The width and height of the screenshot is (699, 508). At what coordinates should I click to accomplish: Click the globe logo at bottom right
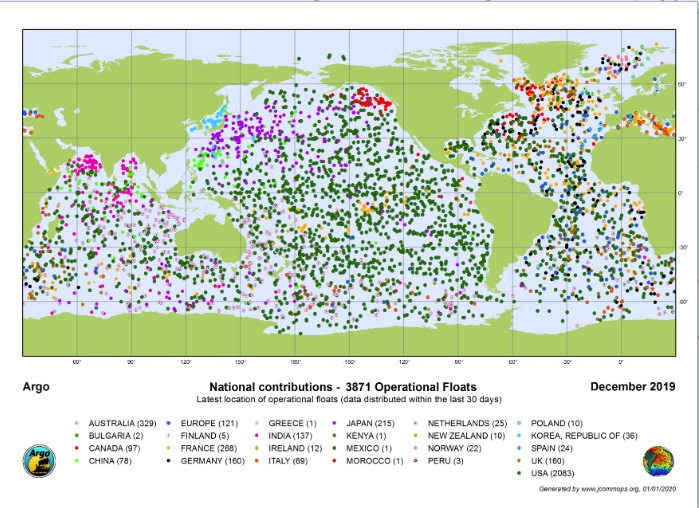(x=659, y=463)
